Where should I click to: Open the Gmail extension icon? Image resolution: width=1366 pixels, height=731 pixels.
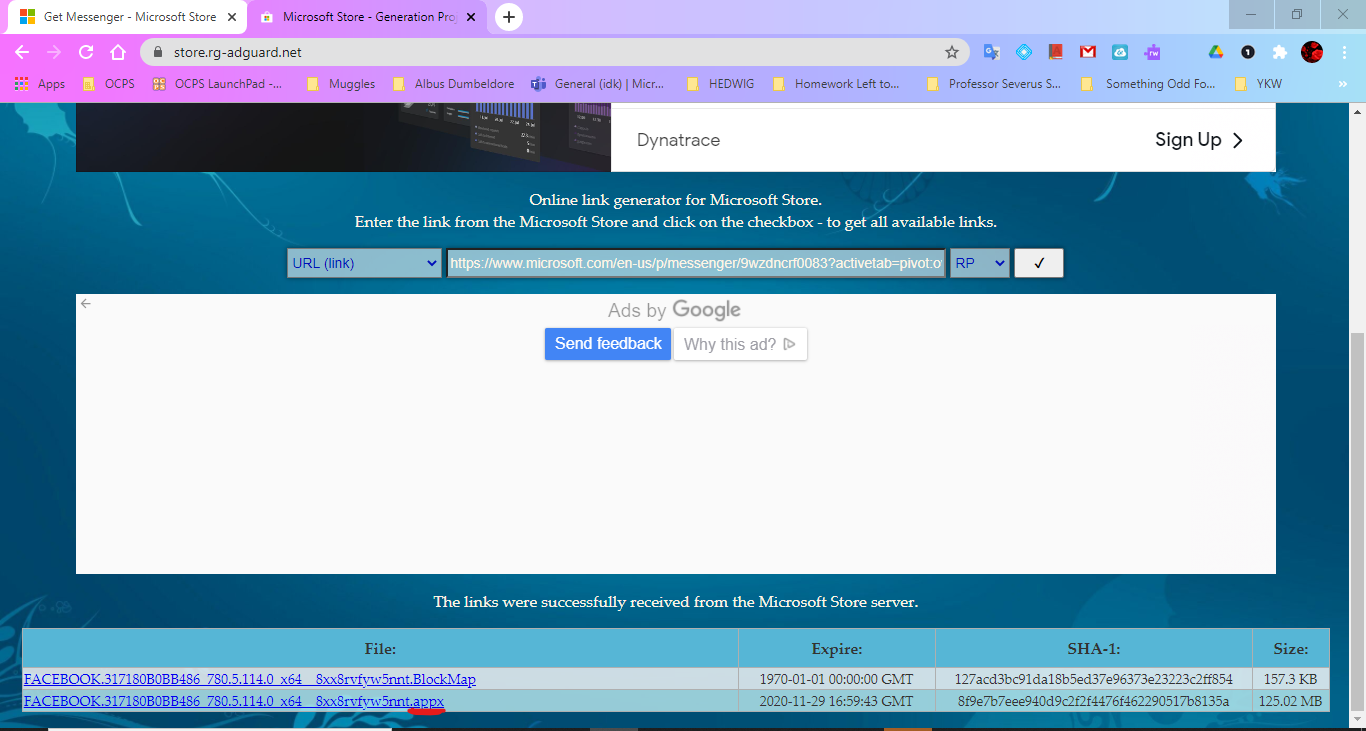click(x=1088, y=52)
